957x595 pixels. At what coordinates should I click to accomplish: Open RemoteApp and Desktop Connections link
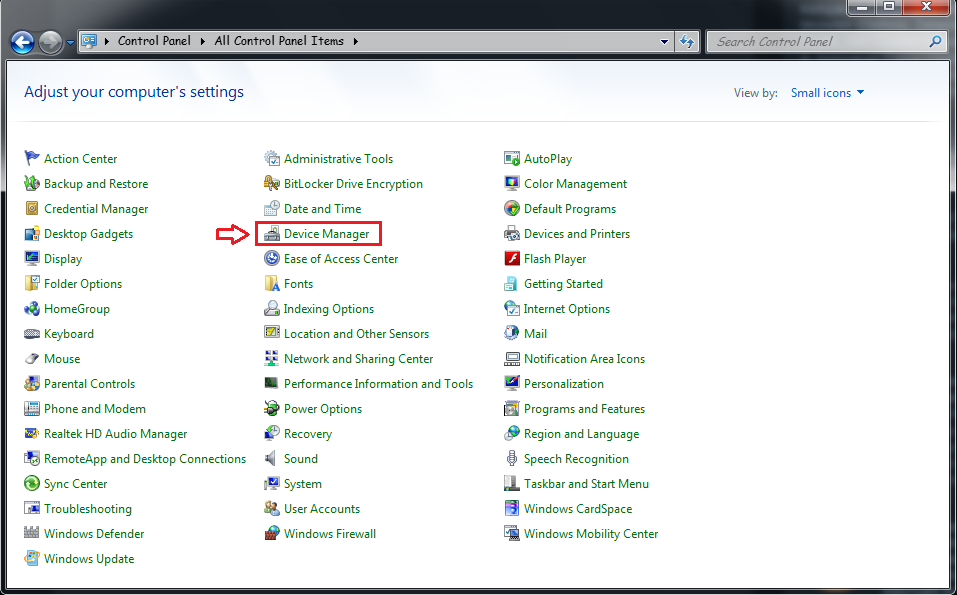pos(145,459)
